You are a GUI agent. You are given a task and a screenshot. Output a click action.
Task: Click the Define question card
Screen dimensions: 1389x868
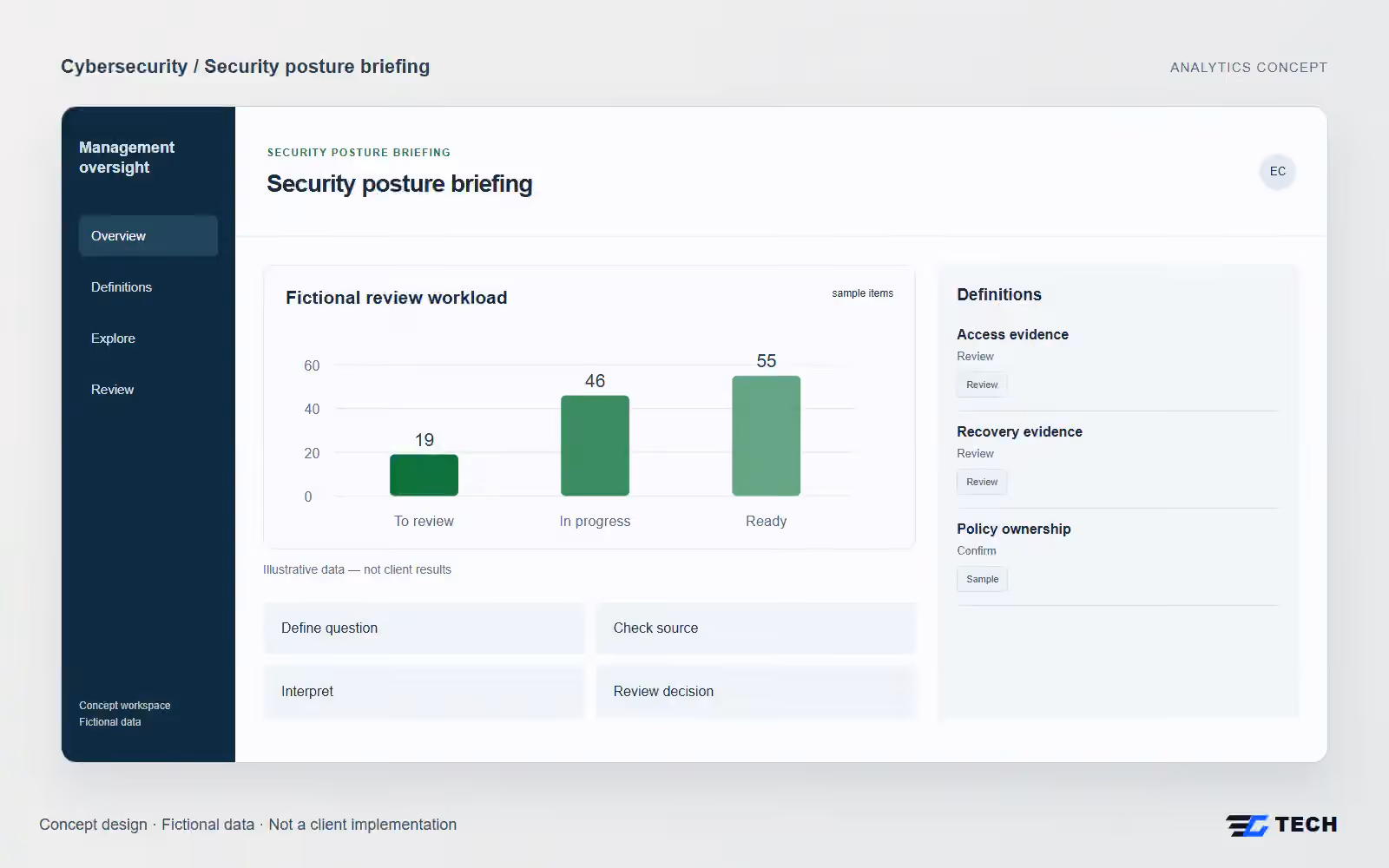425,628
